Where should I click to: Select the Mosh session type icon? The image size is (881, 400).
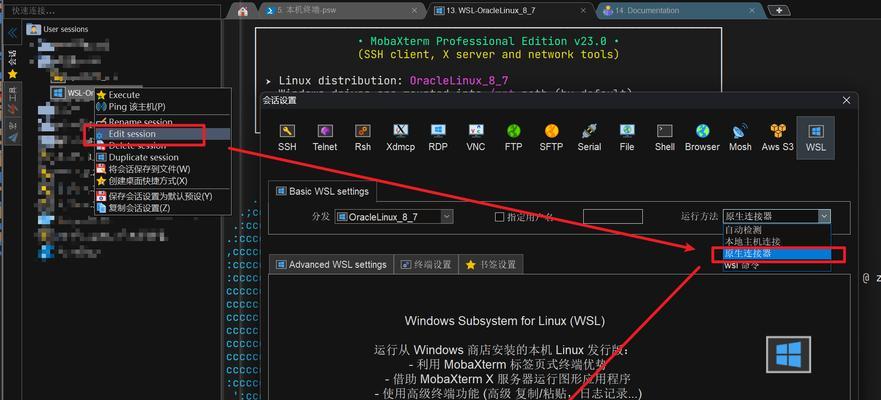[x=740, y=131]
